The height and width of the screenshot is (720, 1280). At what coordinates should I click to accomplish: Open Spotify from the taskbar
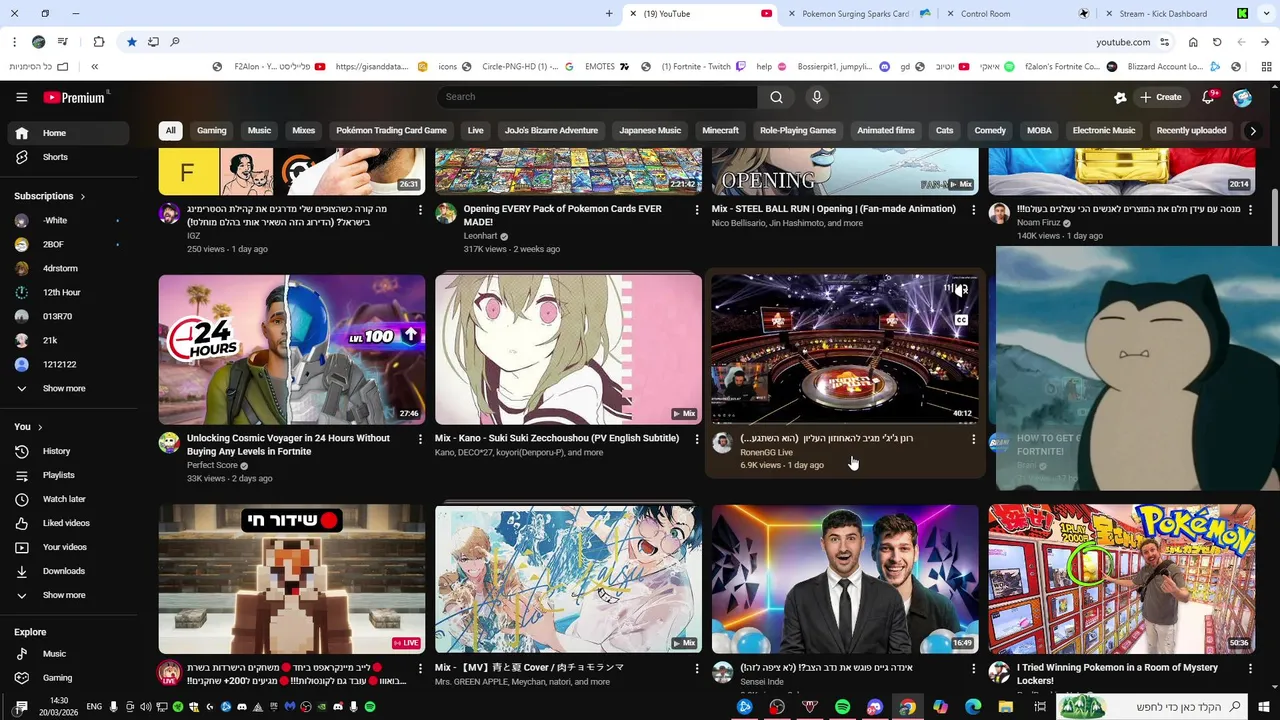[842, 707]
